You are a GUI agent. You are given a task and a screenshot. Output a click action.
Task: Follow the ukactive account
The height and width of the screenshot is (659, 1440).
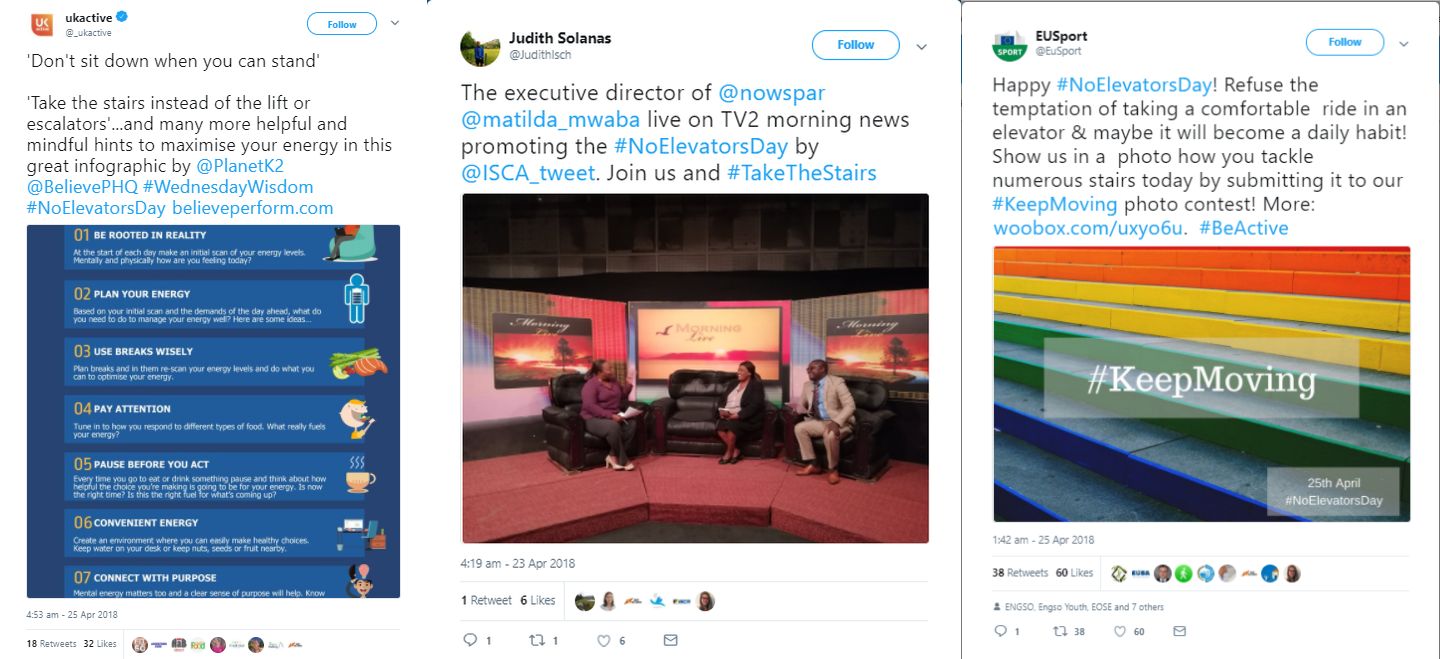click(x=342, y=24)
